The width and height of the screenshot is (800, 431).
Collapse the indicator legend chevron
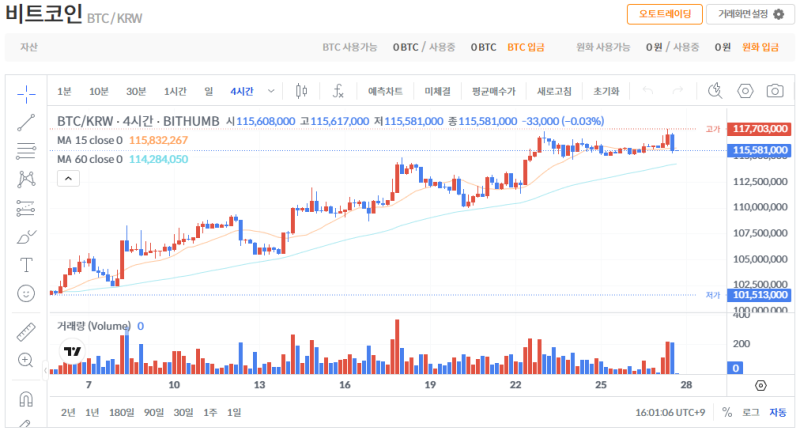[68, 179]
